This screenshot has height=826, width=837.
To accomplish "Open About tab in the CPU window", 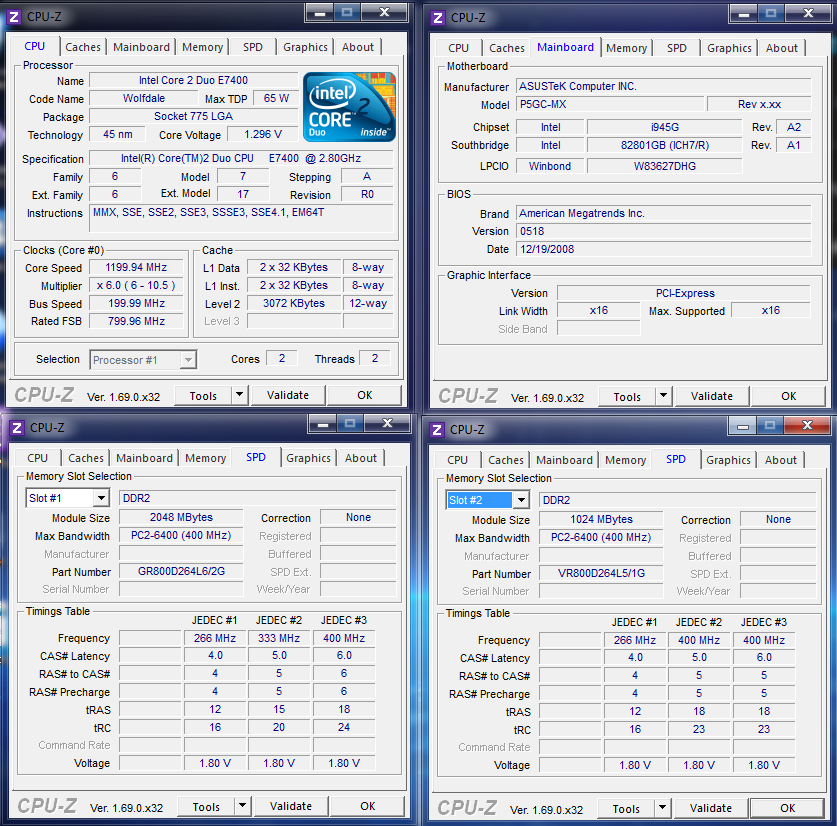I will coord(358,47).
